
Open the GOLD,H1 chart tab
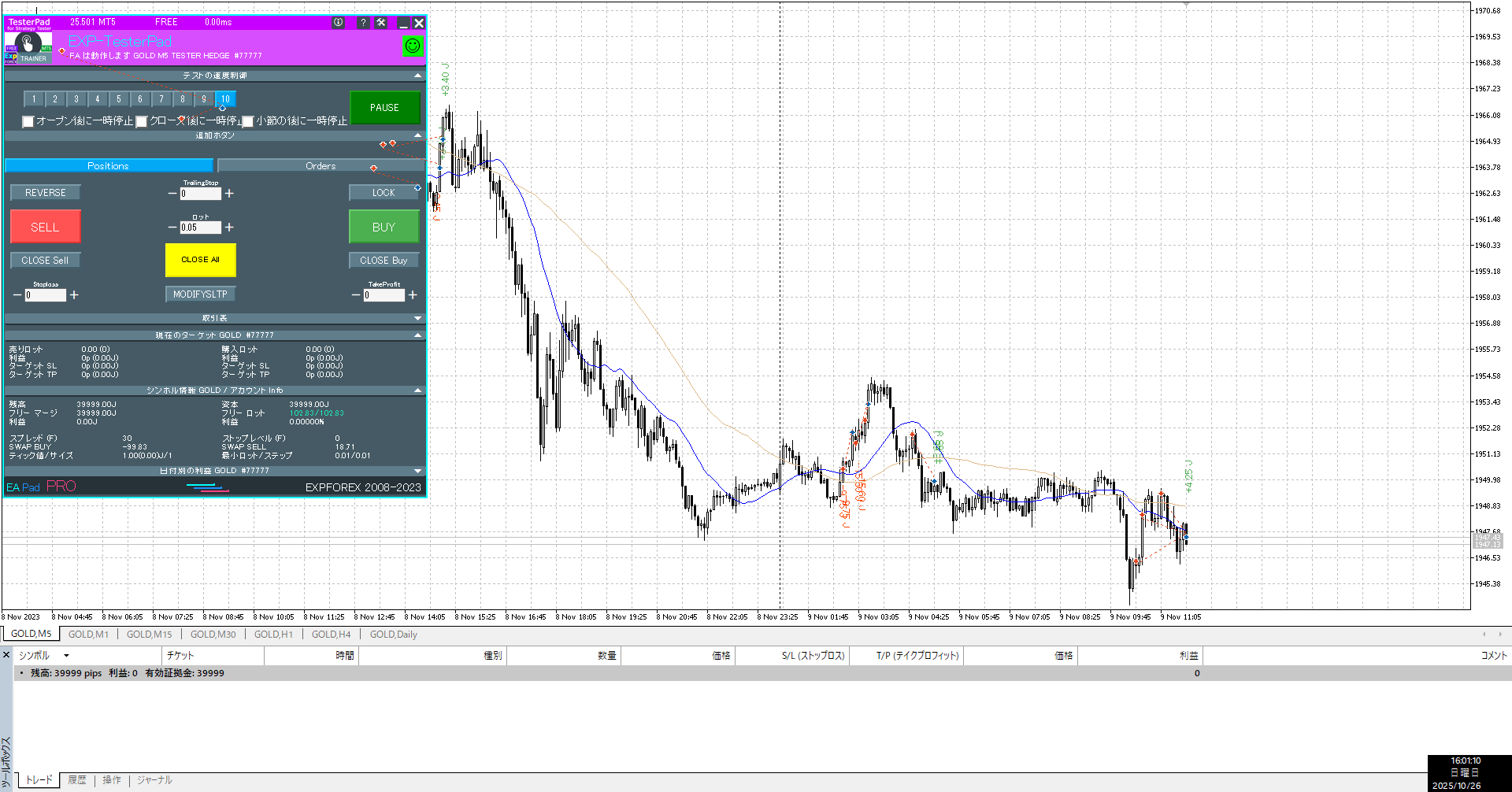pyautogui.click(x=273, y=635)
